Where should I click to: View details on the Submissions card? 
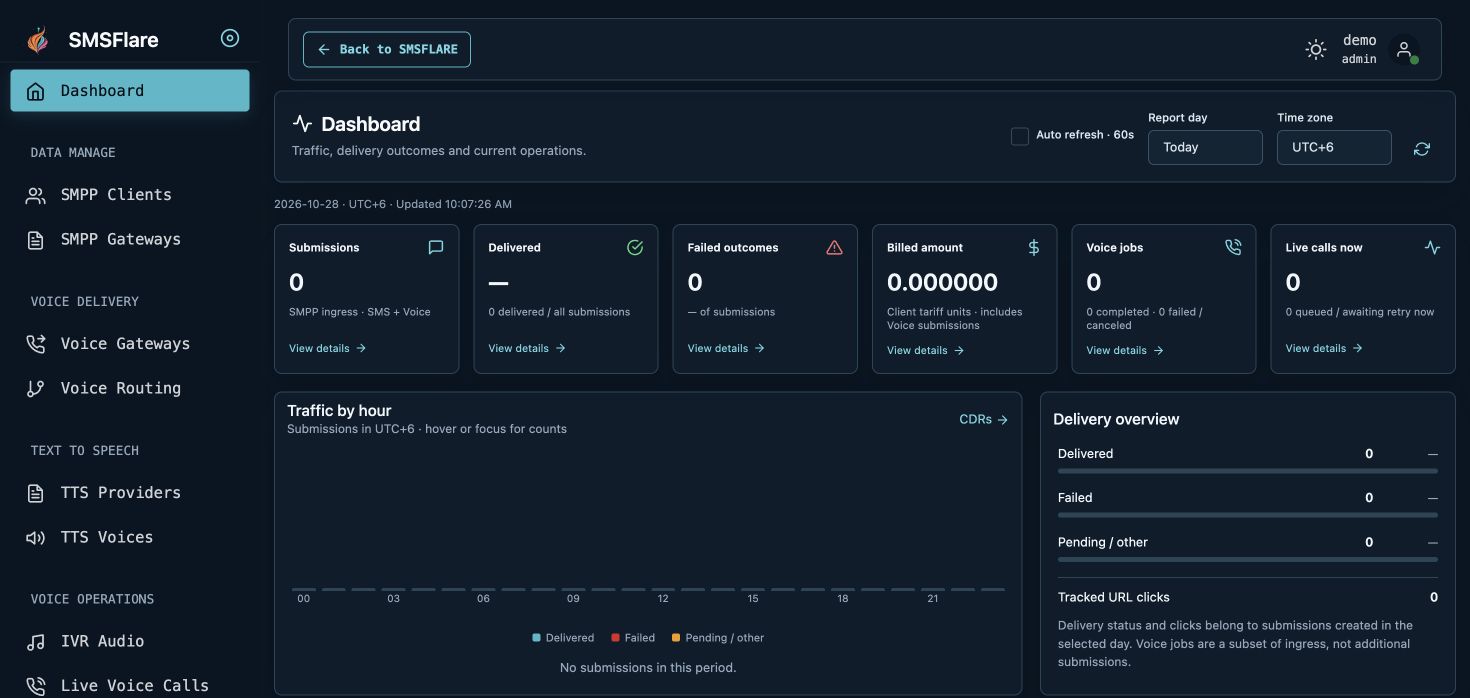(328, 348)
